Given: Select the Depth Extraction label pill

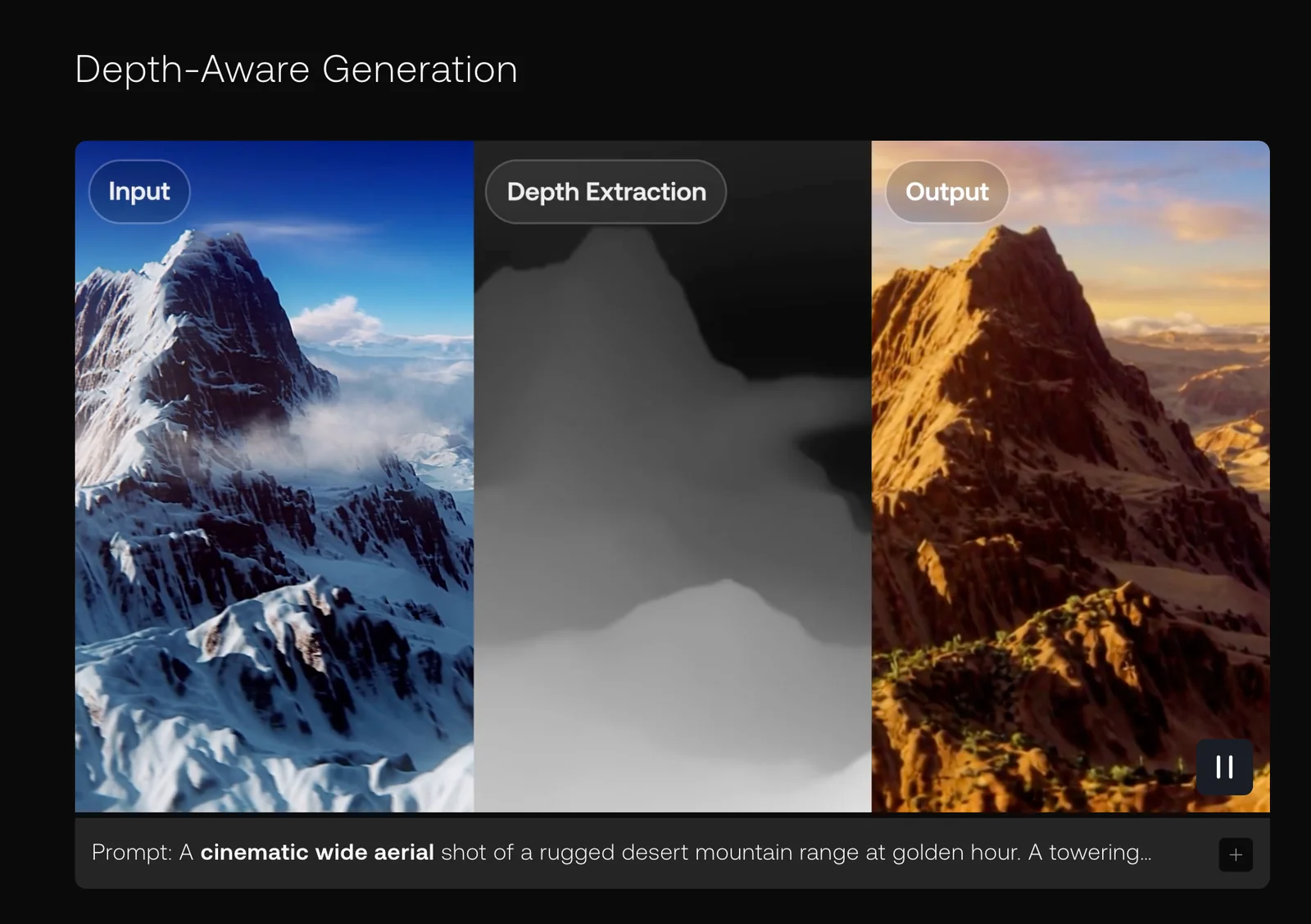Looking at the screenshot, I should [606, 192].
